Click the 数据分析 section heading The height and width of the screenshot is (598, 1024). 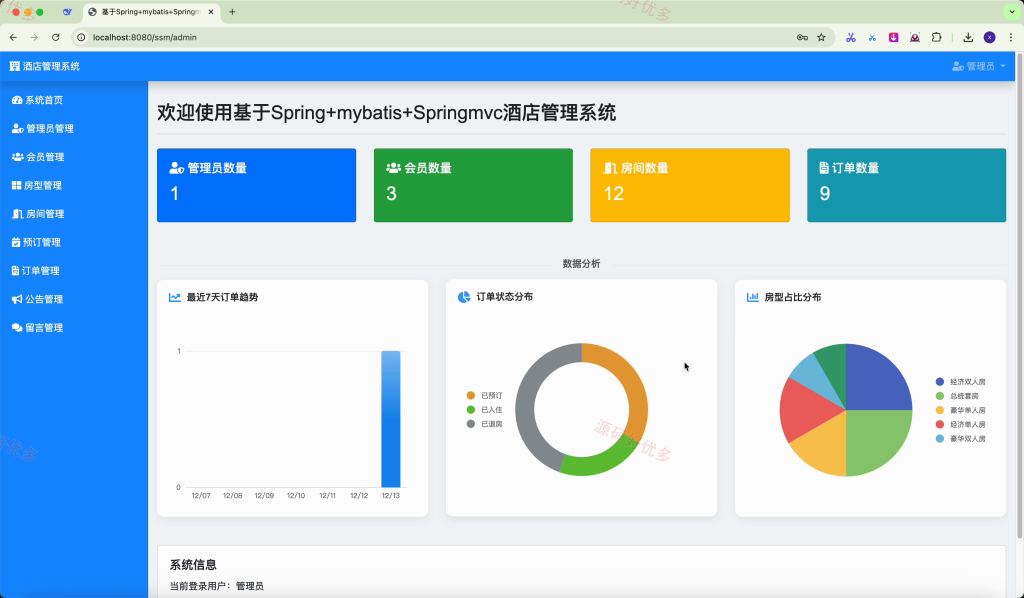point(581,264)
